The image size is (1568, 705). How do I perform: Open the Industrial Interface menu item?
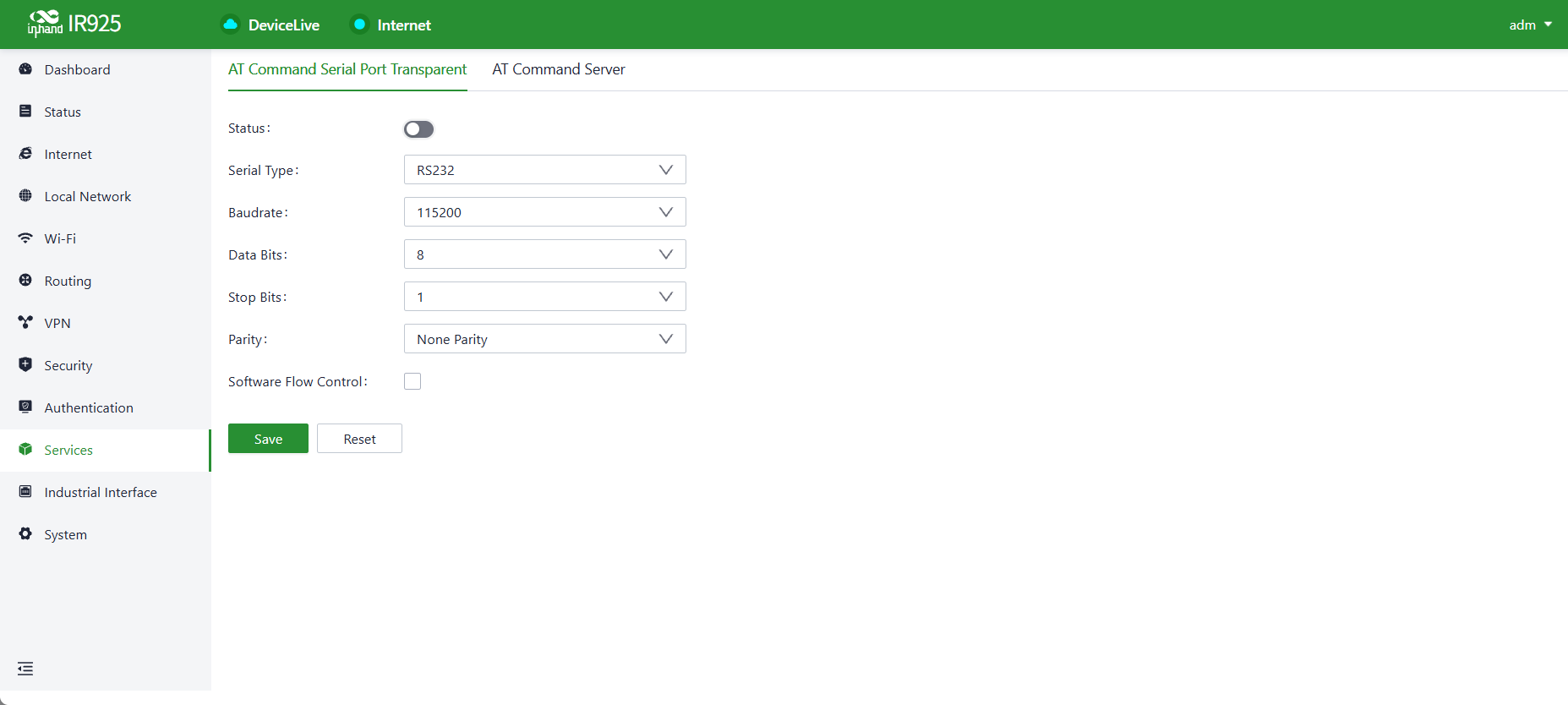click(x=106, y=493)
